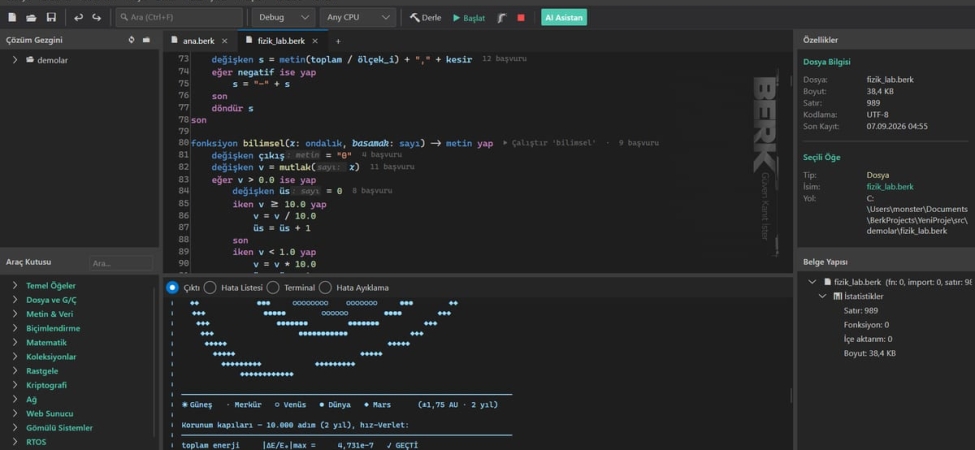
Task: Collapse the fizik_lab.berk node in Belge Yapısı
Action: click(x=812, y=282)
